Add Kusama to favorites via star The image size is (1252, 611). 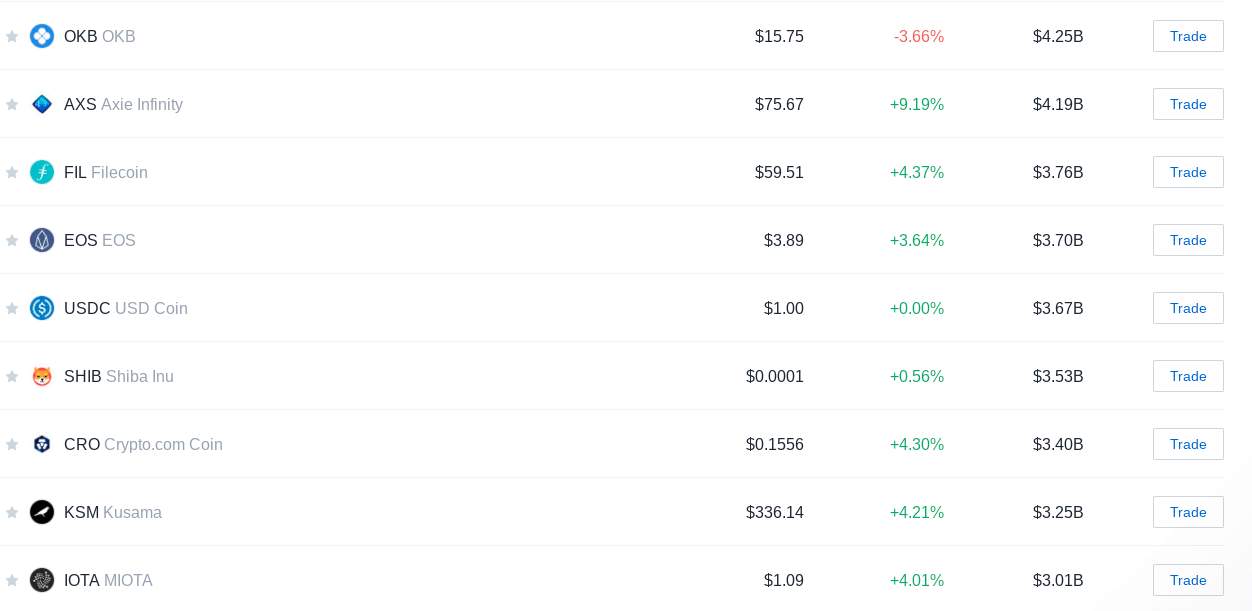click(x=12, y=512)
